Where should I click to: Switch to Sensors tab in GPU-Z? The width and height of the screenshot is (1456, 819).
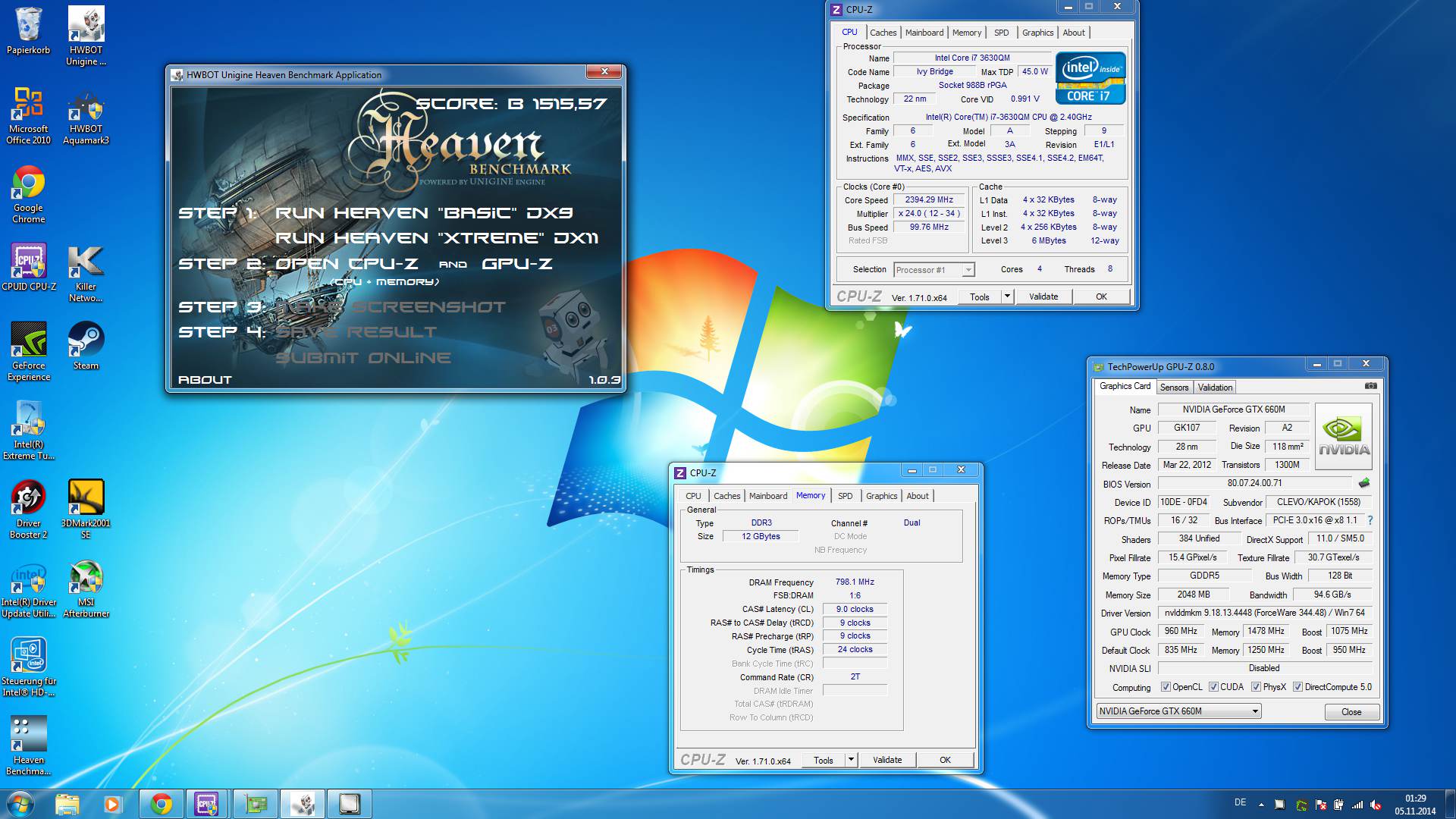pyautogui.click(x=1174, y=388)
